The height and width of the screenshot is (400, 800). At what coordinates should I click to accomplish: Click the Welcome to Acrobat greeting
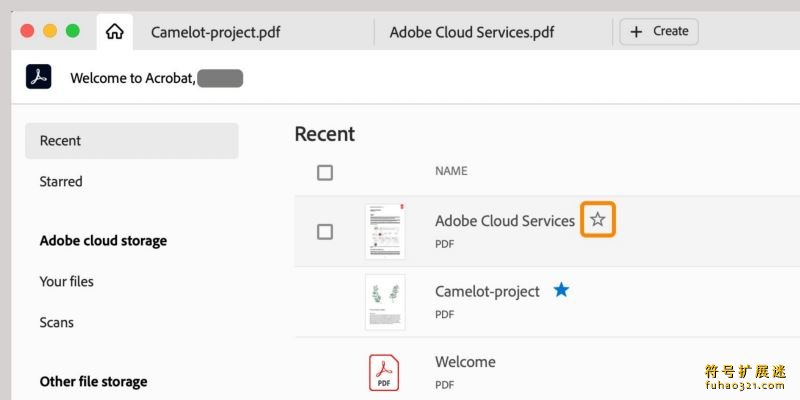point(133,78)
